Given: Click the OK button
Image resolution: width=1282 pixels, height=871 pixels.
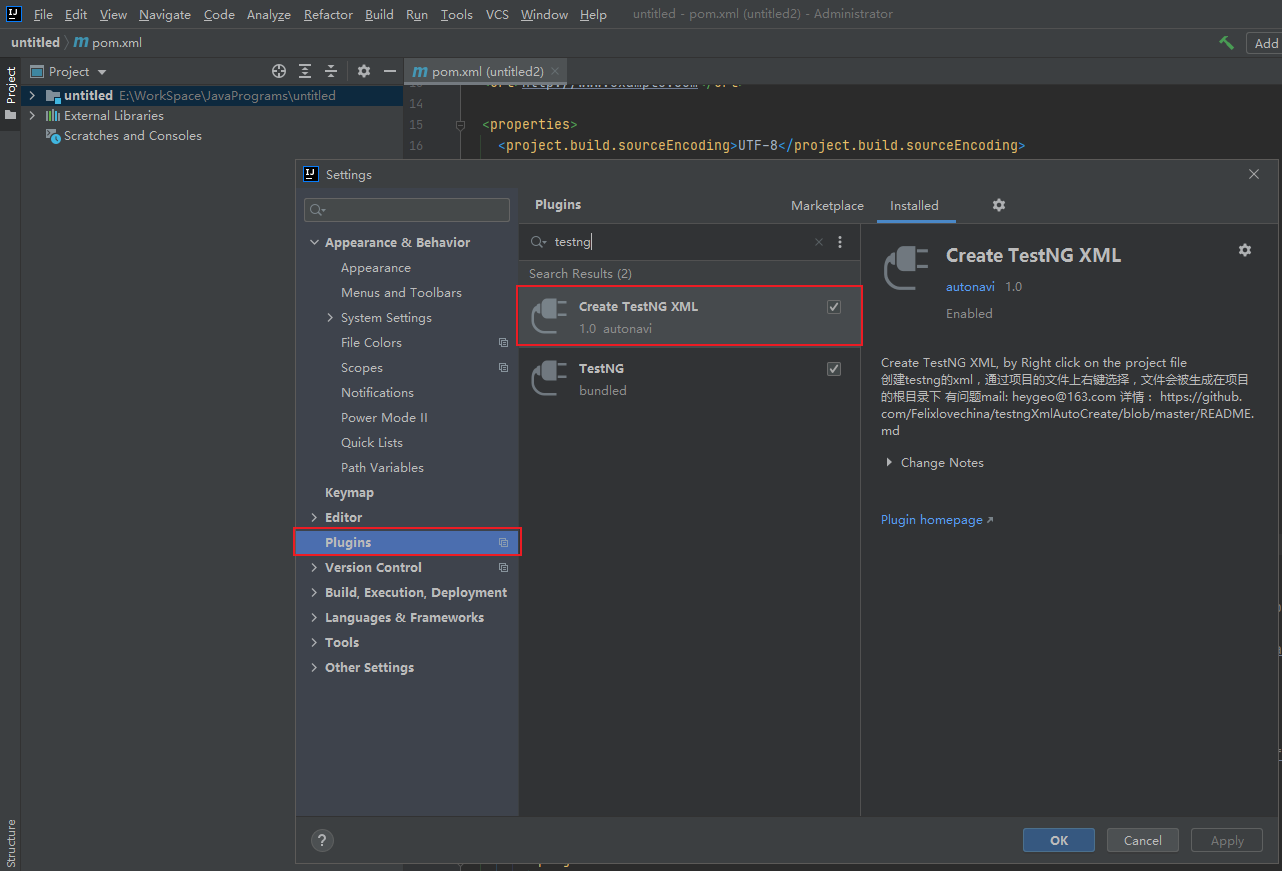Looking at the screenshot, I should (x=1059, y=840).
